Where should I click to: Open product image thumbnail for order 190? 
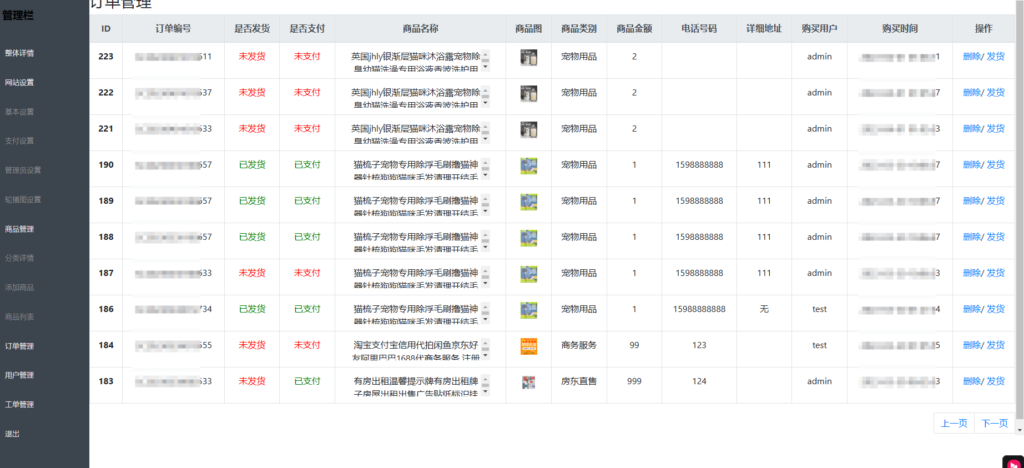pos(528,165)
